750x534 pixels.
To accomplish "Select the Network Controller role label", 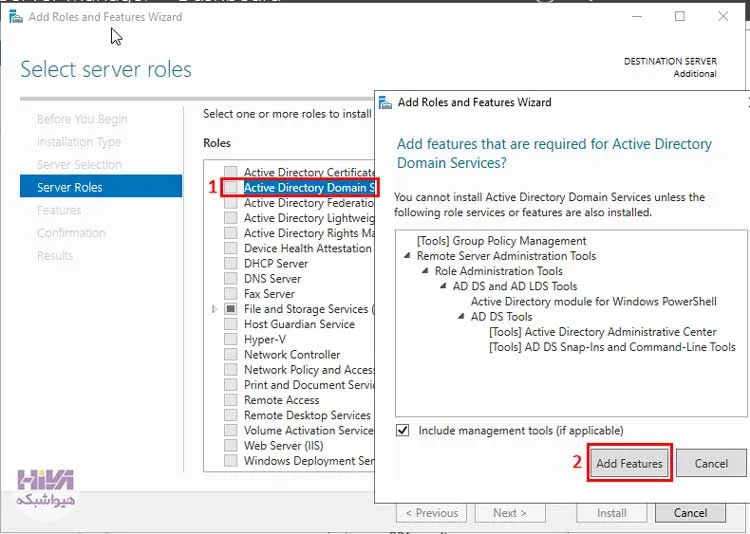I will pos(292,355).
